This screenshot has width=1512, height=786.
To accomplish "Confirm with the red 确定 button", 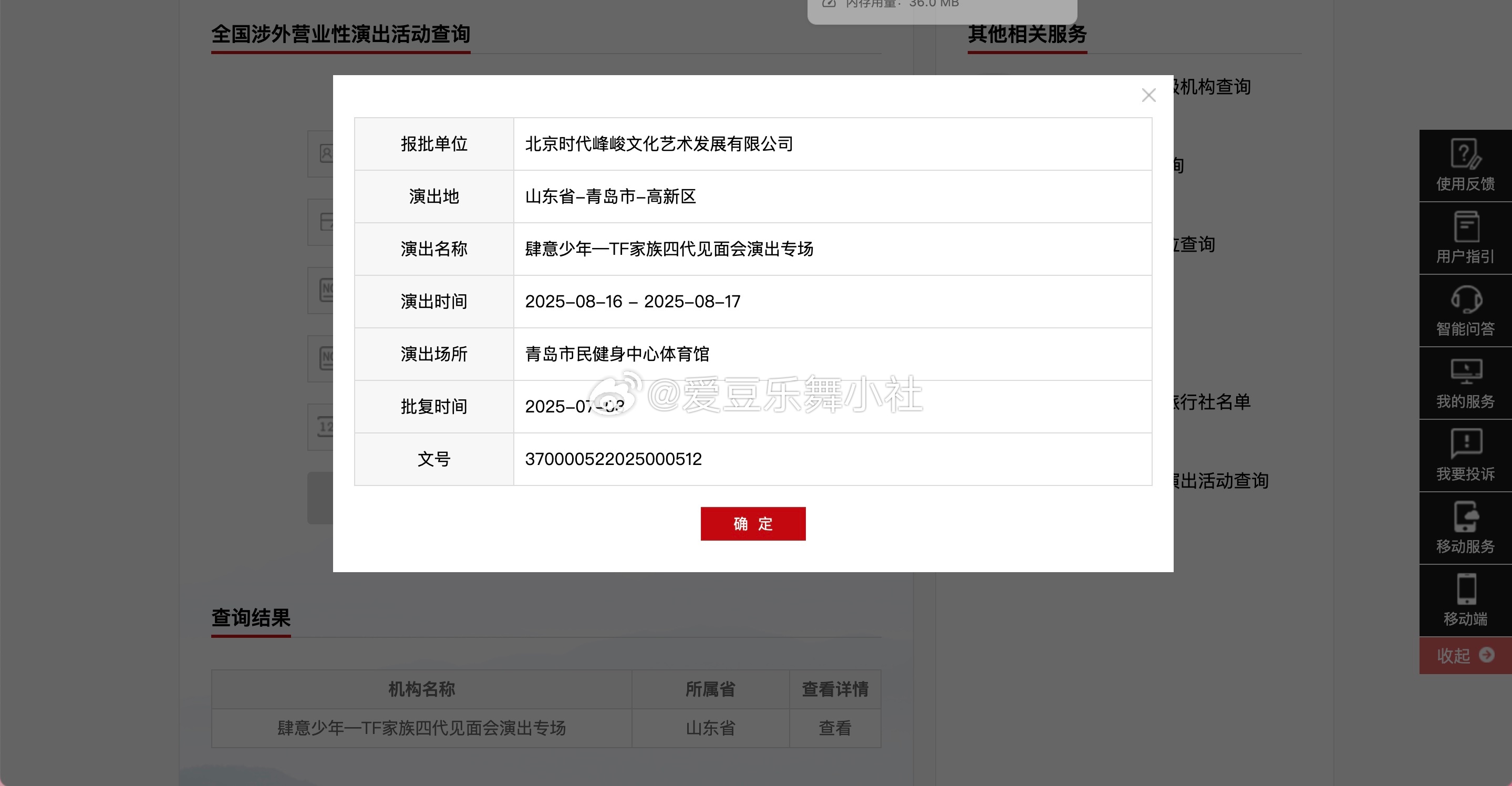I will point(752,524).
